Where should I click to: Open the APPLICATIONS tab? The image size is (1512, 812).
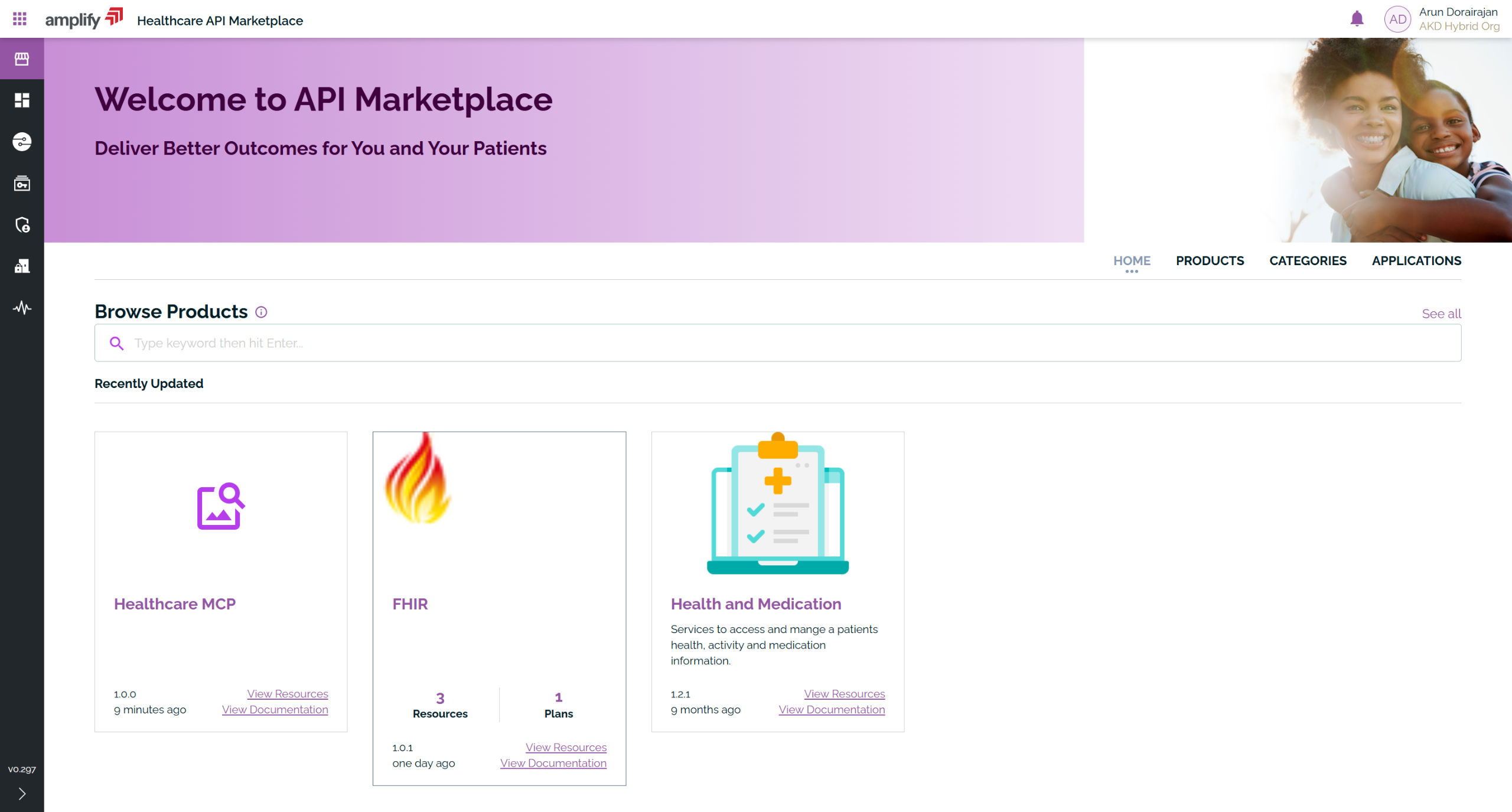click(x=1416, y=261)
